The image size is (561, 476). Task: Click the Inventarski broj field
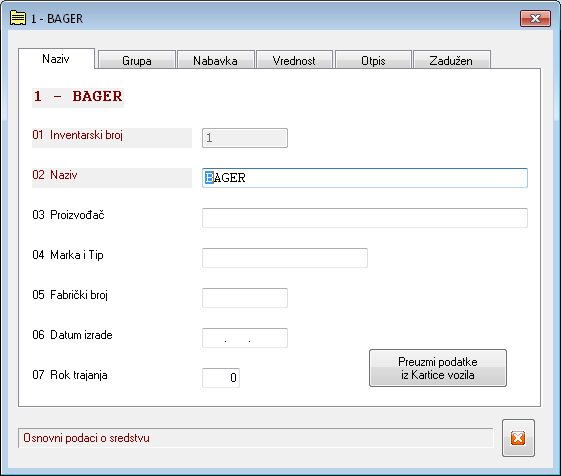tap(245, 138)
